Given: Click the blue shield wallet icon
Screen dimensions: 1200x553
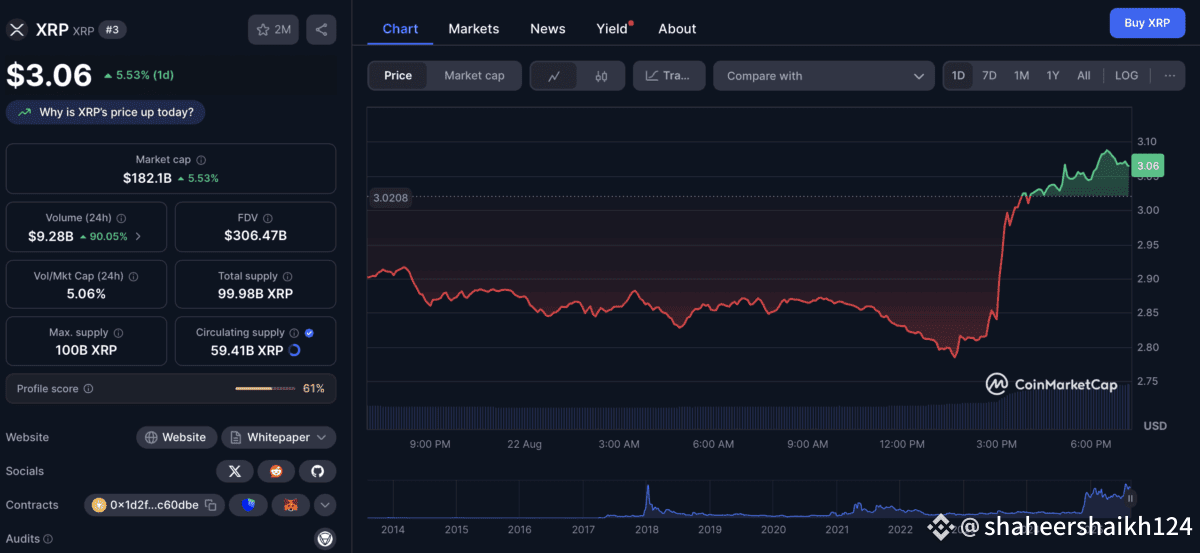Looking at the screenshot, I should point(248,505).
